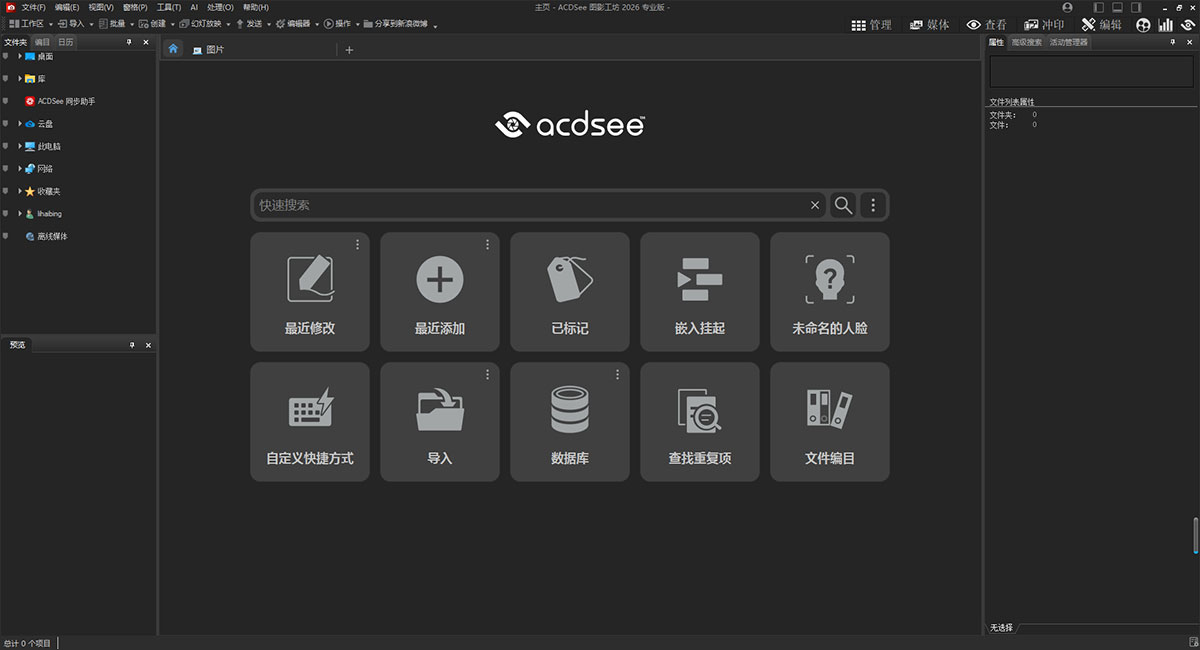Pin the 文件夹 panel with the pin icon

(131, 42)
